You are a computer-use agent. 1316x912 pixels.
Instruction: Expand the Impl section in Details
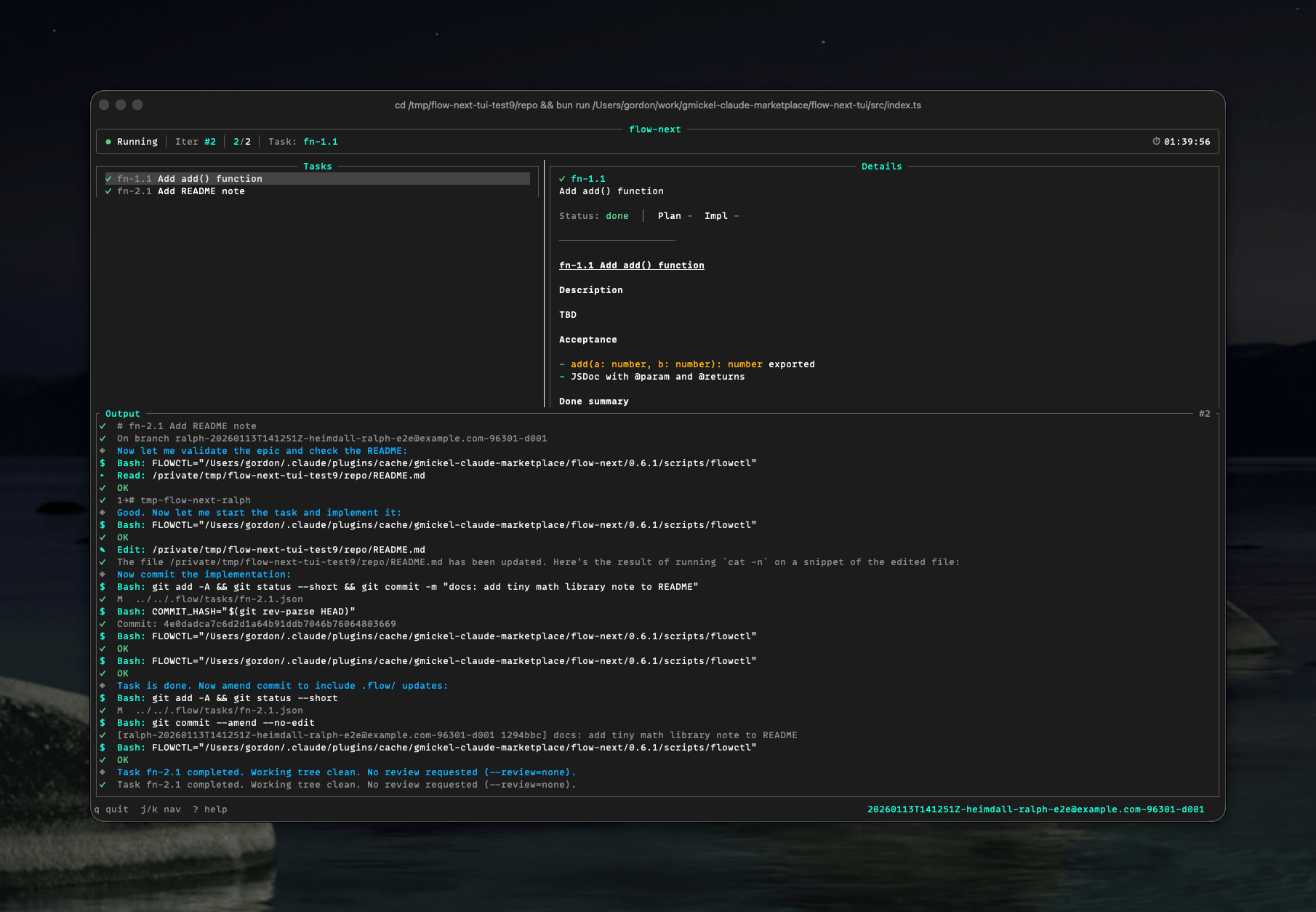tap(716, 215)
